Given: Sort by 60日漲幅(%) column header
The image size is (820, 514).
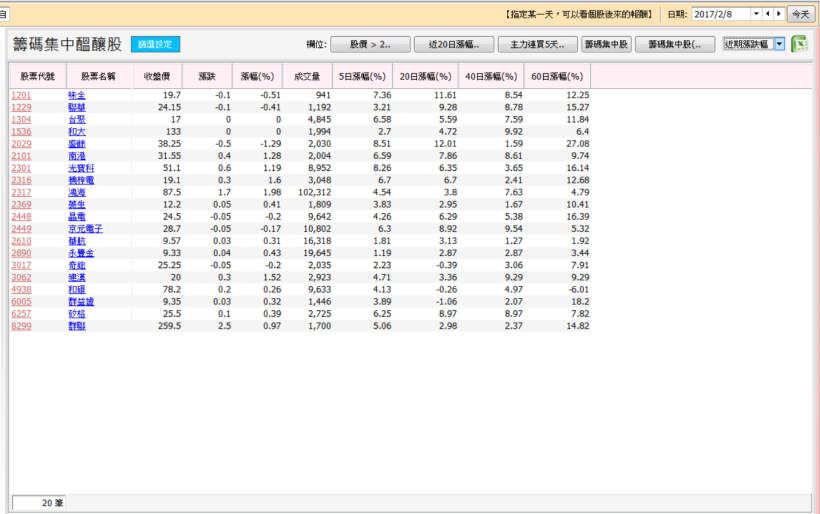Looking at the screenshot, I should point(557,76).
